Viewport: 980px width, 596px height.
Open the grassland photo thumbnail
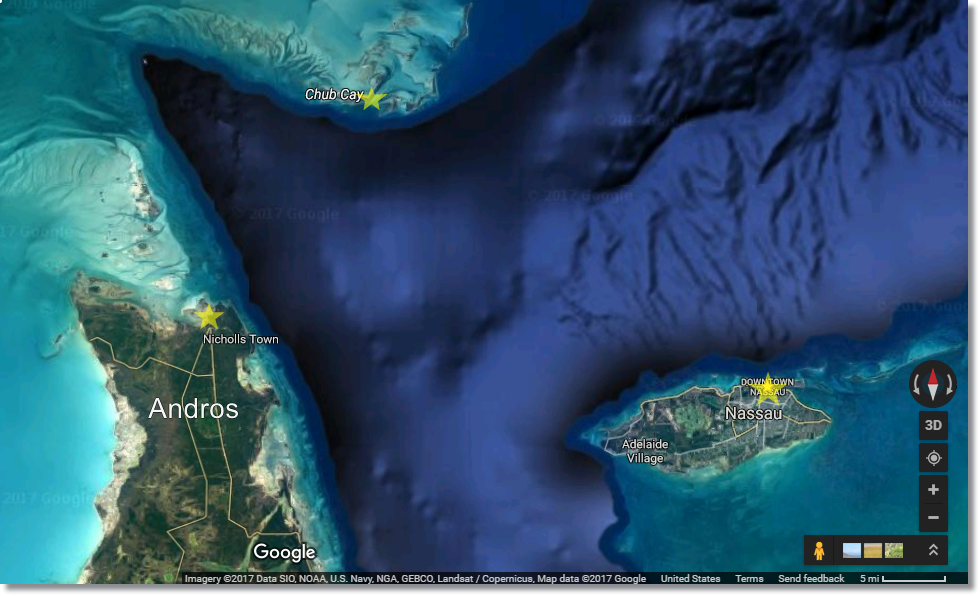(871, 549)
